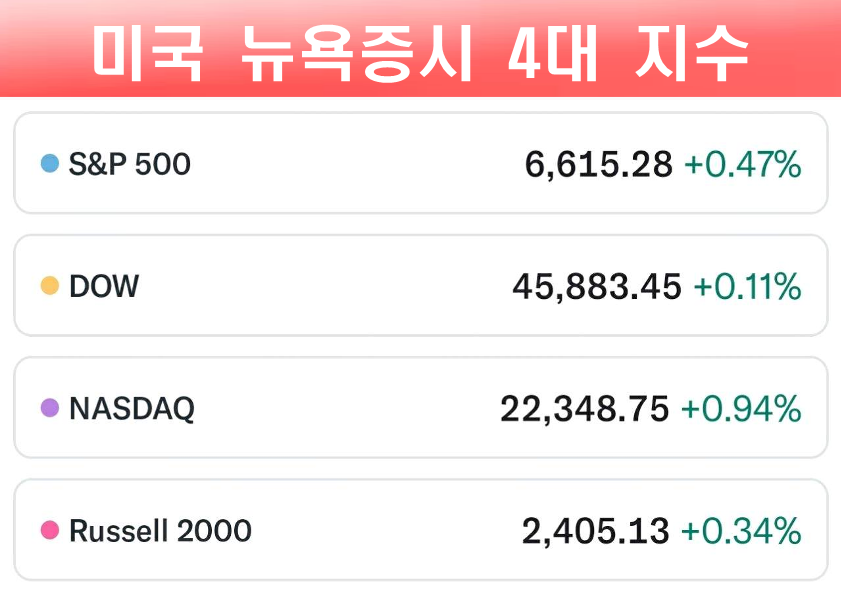Open the DOW index name
This screenshot has height=595, width=841.
104,287
